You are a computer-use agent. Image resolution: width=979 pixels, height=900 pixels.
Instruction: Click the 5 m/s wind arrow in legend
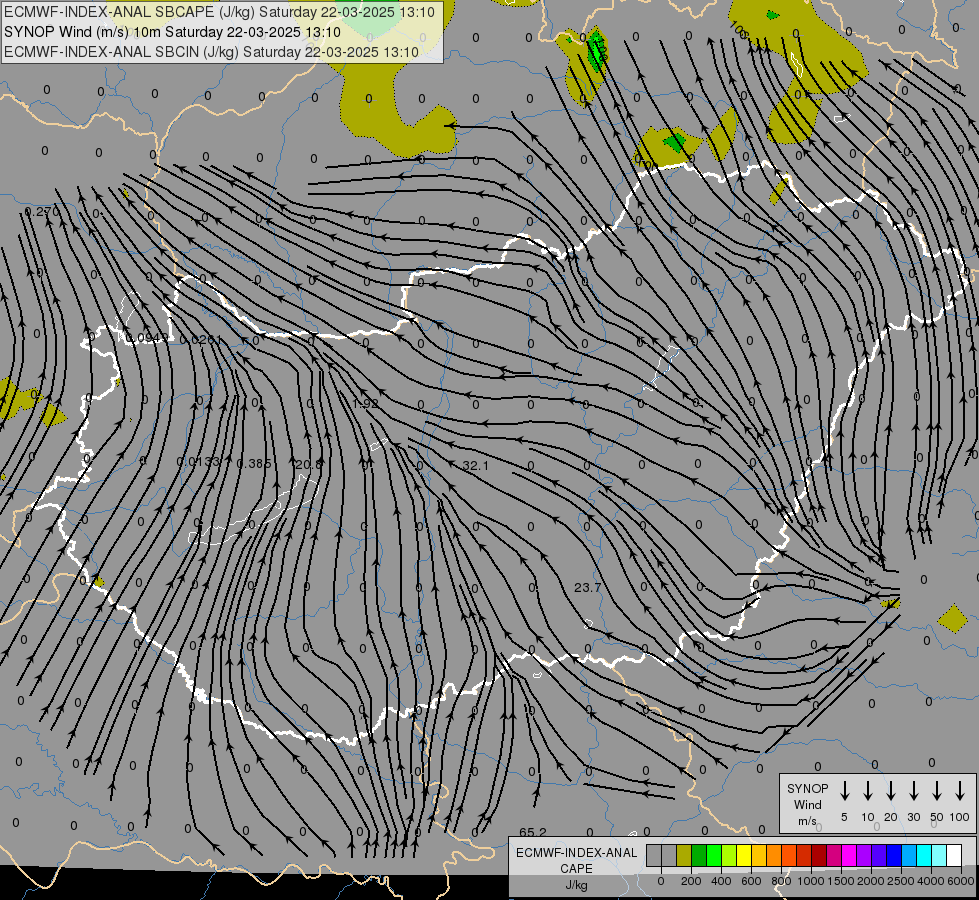(844, 791)
